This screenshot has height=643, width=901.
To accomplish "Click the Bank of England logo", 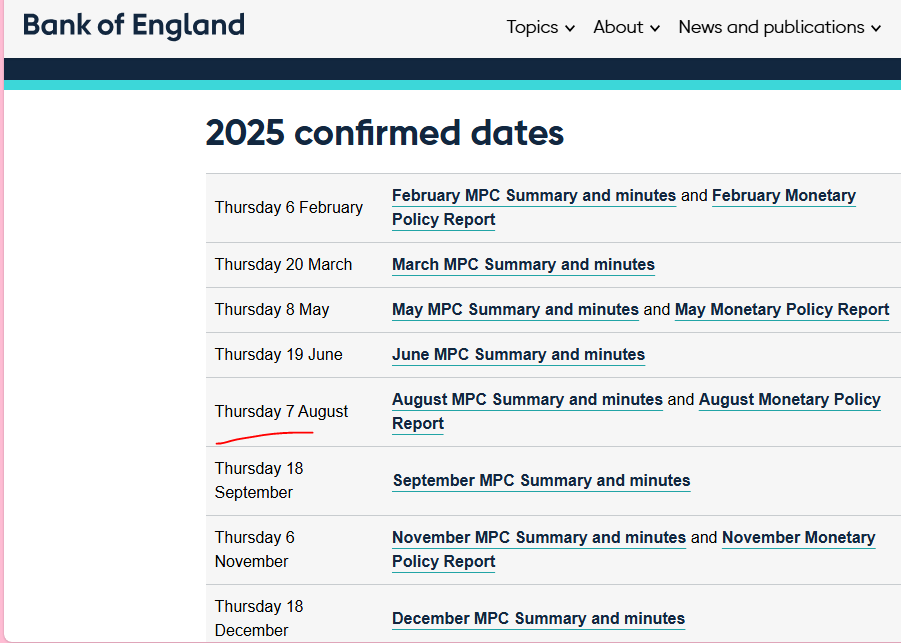I will pyautogui.click(x=134, y=25).
